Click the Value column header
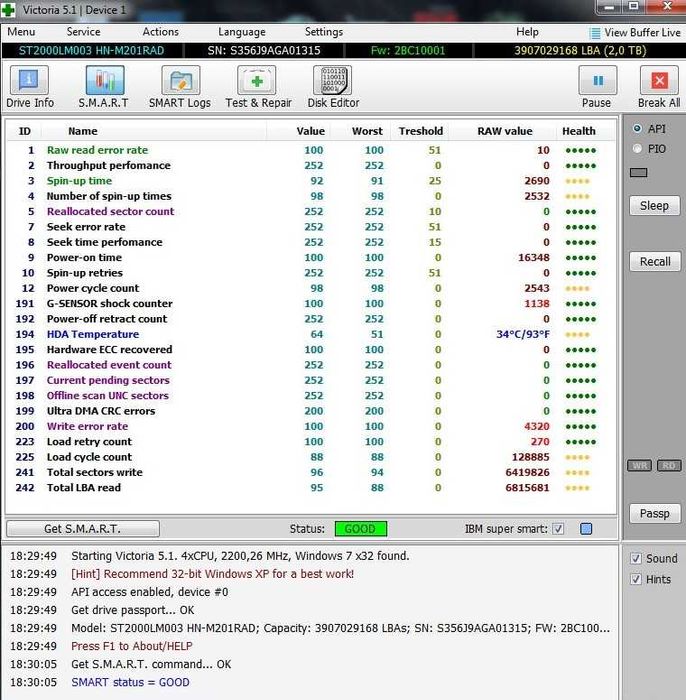 tap(311, 131)
